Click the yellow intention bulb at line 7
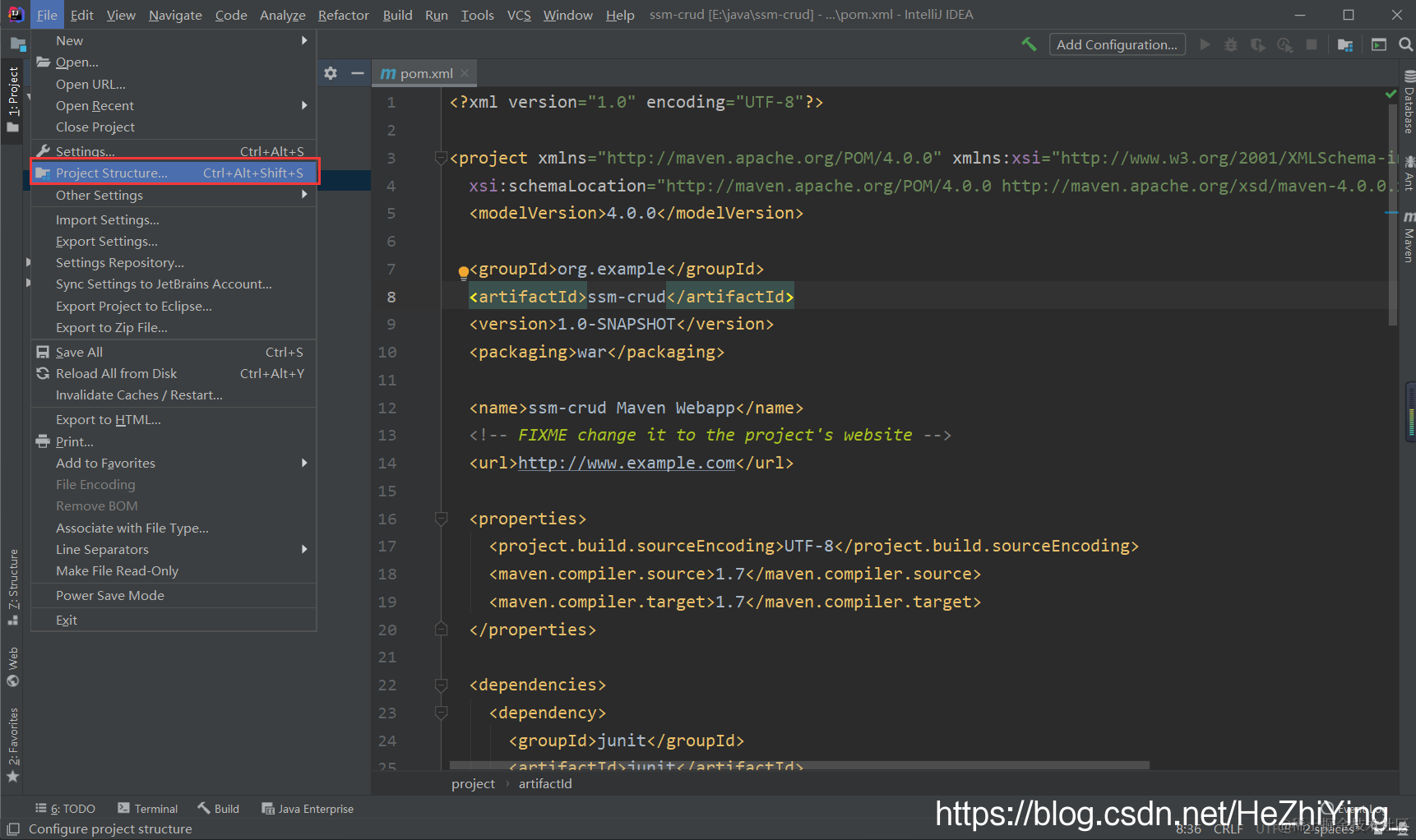The image size is (1416, 840). [463, 271]
